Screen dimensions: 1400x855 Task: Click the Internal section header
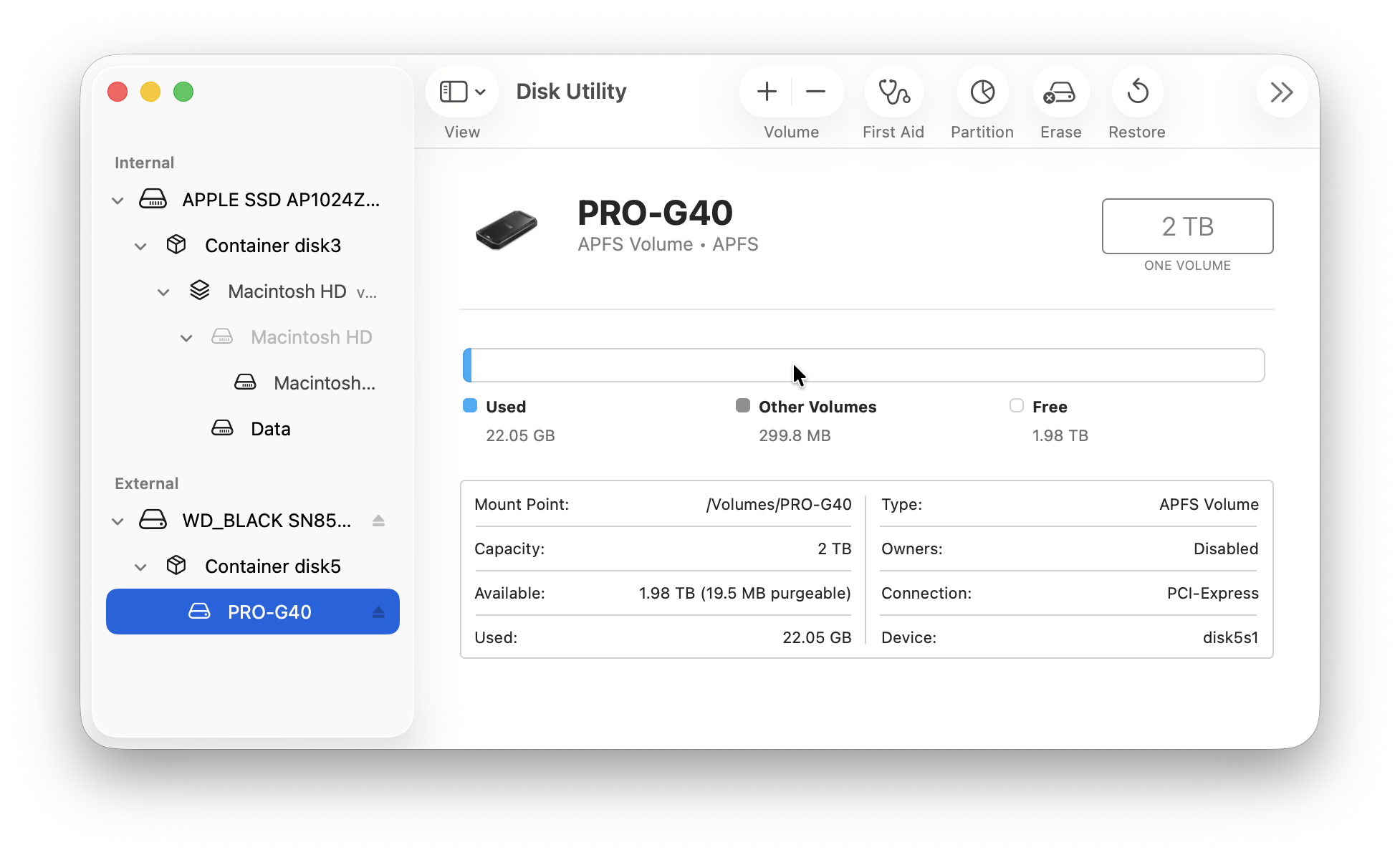(x=145, y=163)
